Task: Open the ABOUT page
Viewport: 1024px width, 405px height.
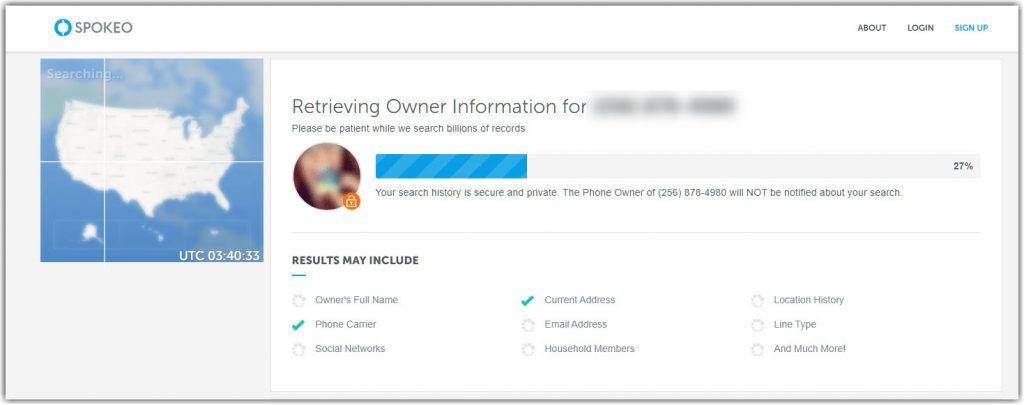Action: pos(871,28)
